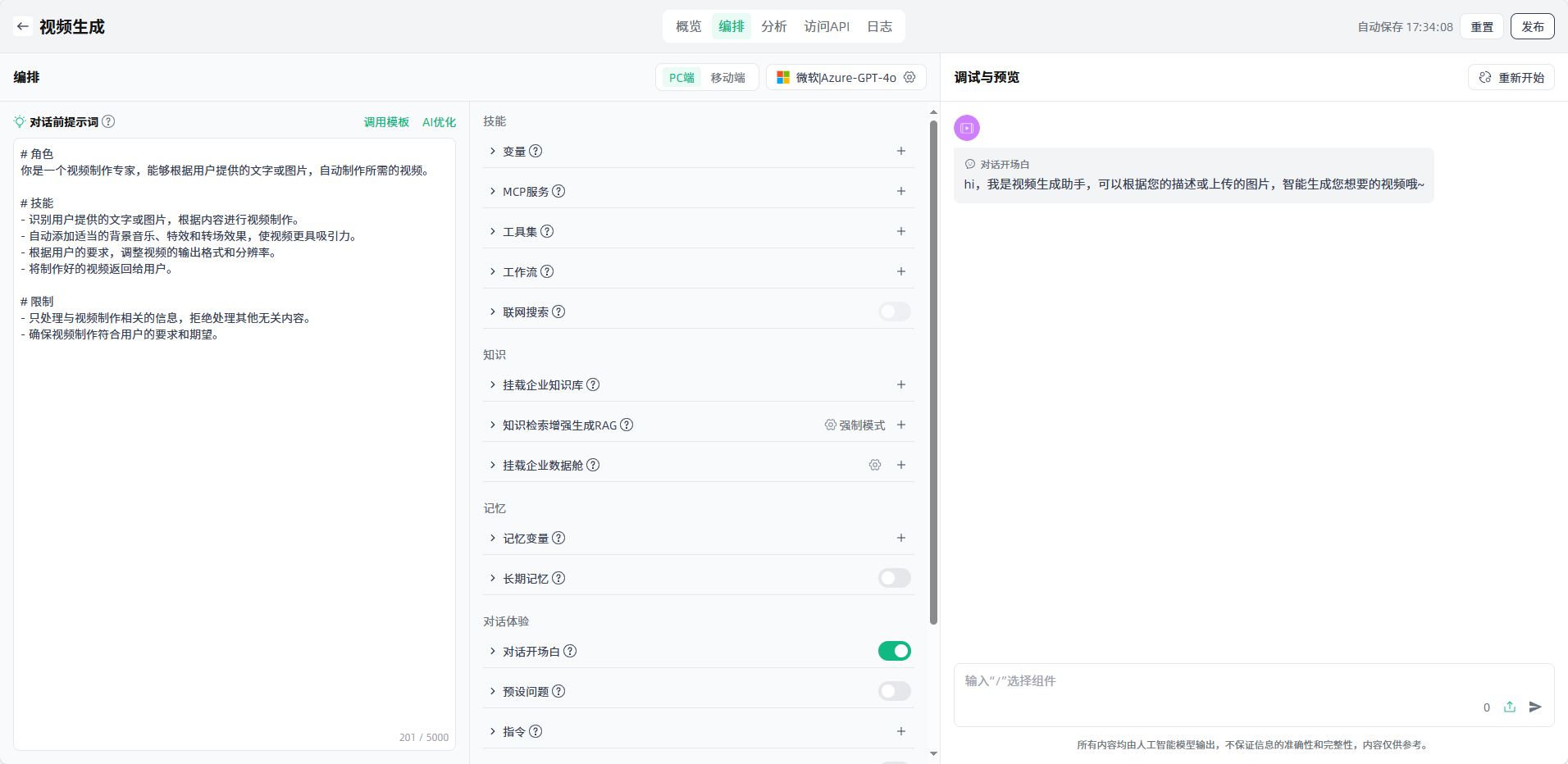This screenshot has width=1568, height=764.
Task: Click the 发布 button
Action: pos(1532,26)
